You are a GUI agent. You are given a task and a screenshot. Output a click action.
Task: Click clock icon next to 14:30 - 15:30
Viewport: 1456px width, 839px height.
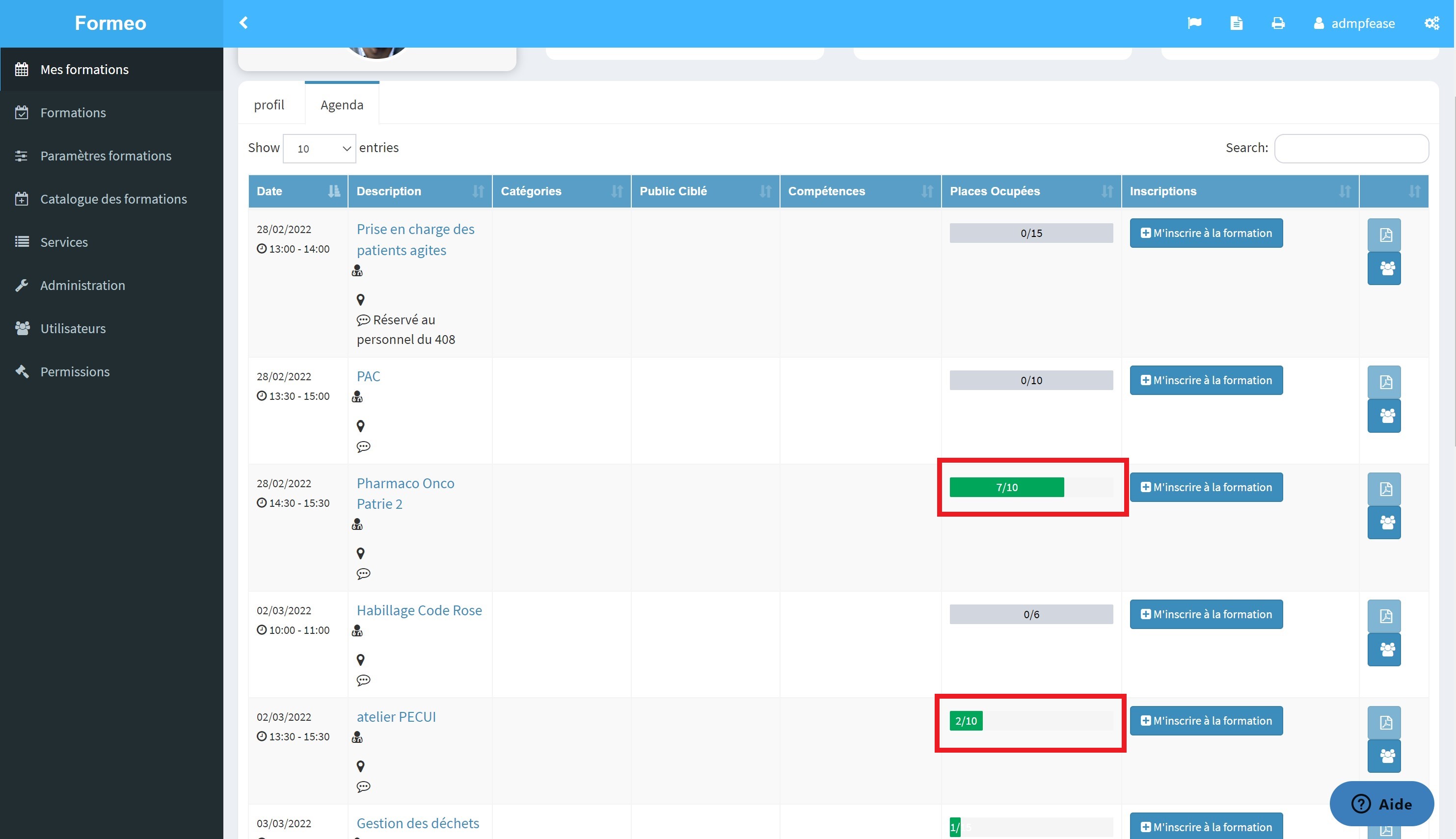[262, 502]
